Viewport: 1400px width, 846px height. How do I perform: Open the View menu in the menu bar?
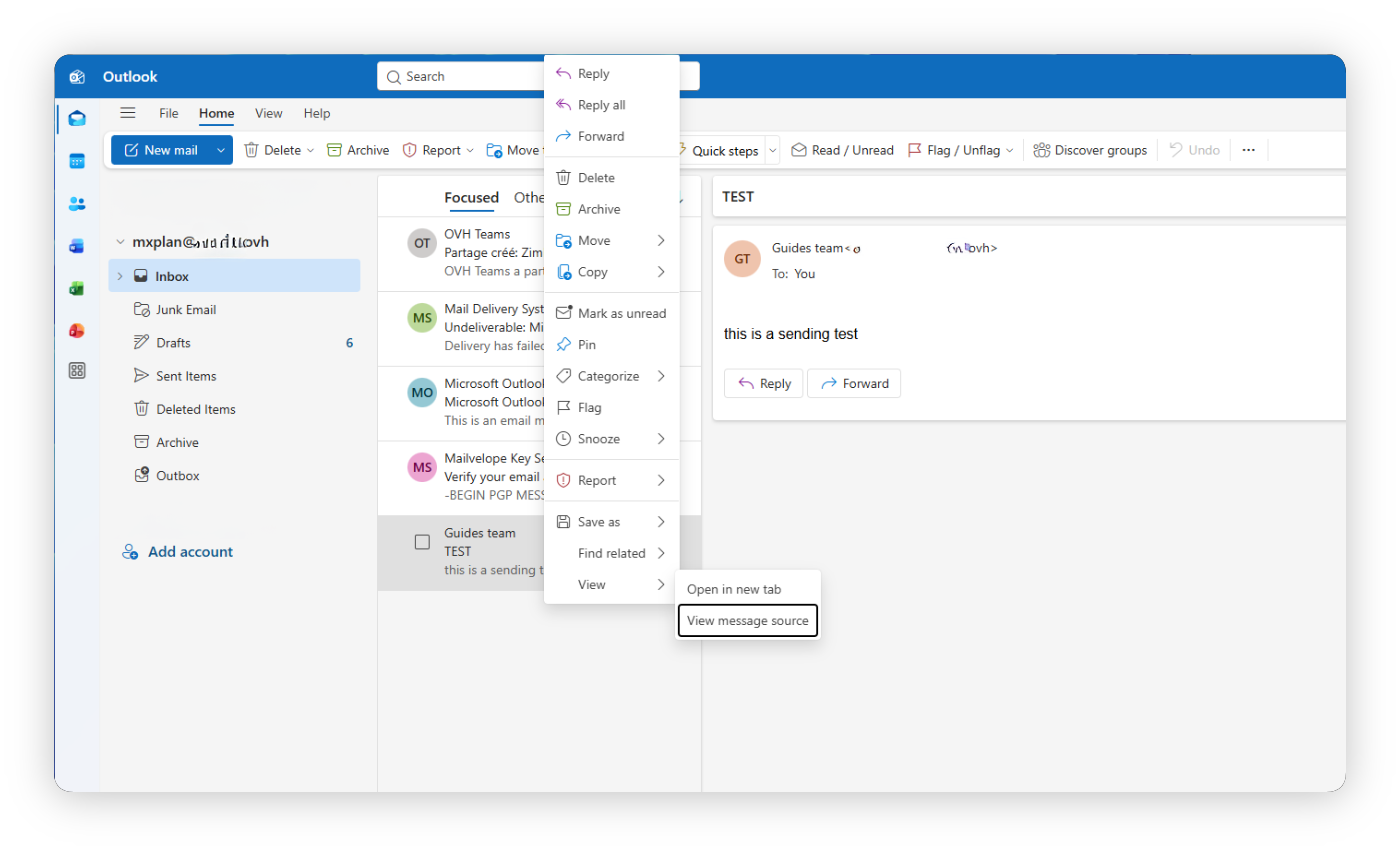pyautogui.click(x=268, y=113)
